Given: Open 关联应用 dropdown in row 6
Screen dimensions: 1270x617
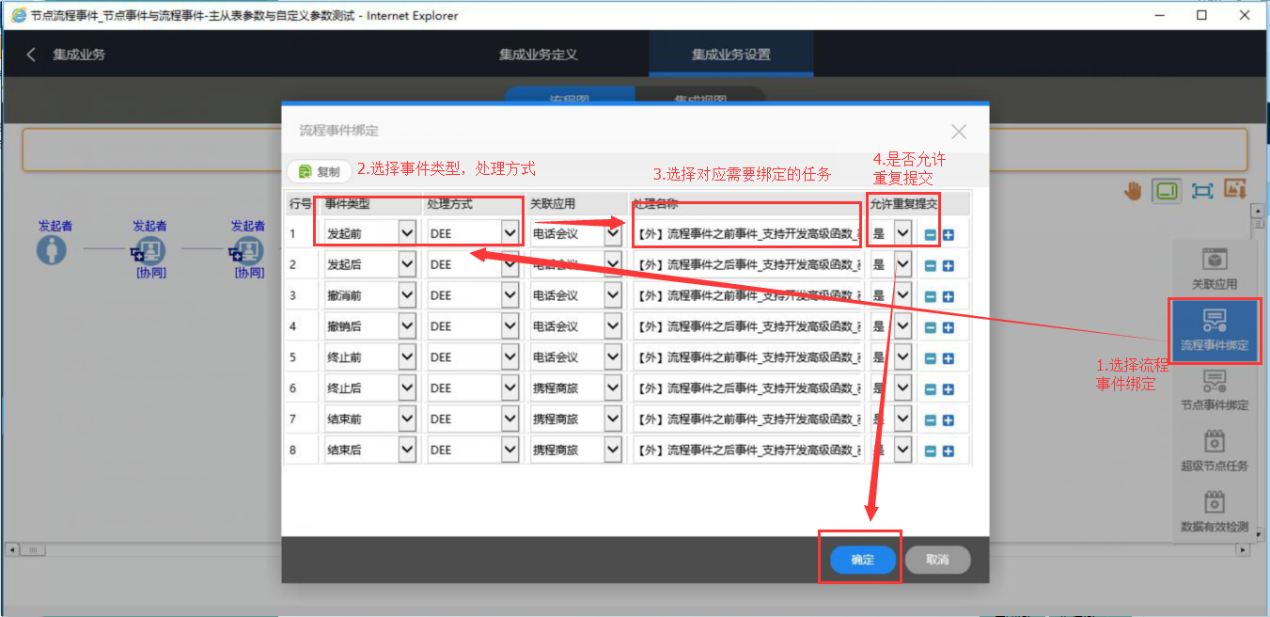Looking at the screenshot, I should 613,389.
